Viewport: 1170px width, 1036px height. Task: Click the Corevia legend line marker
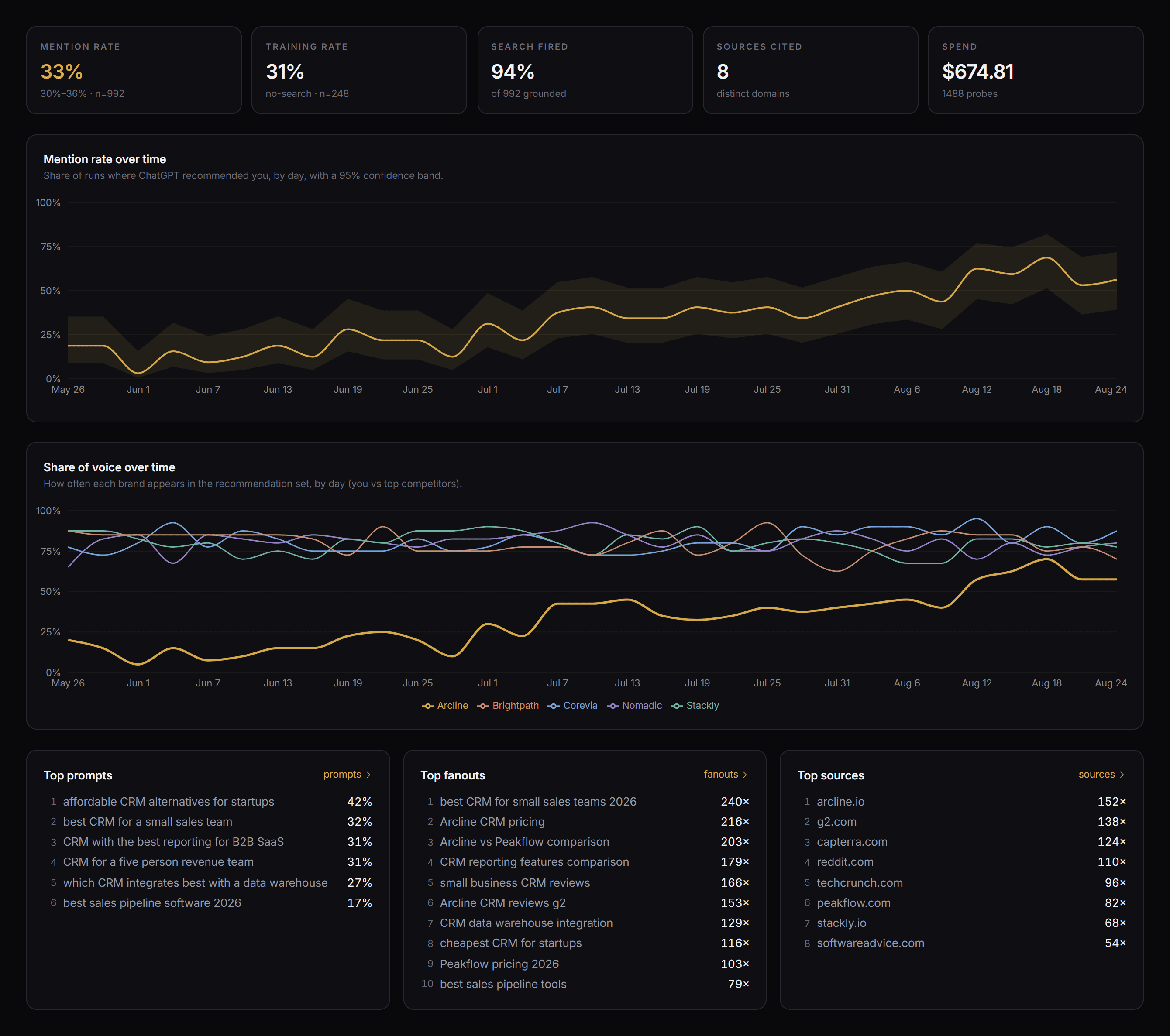[554, 706]
